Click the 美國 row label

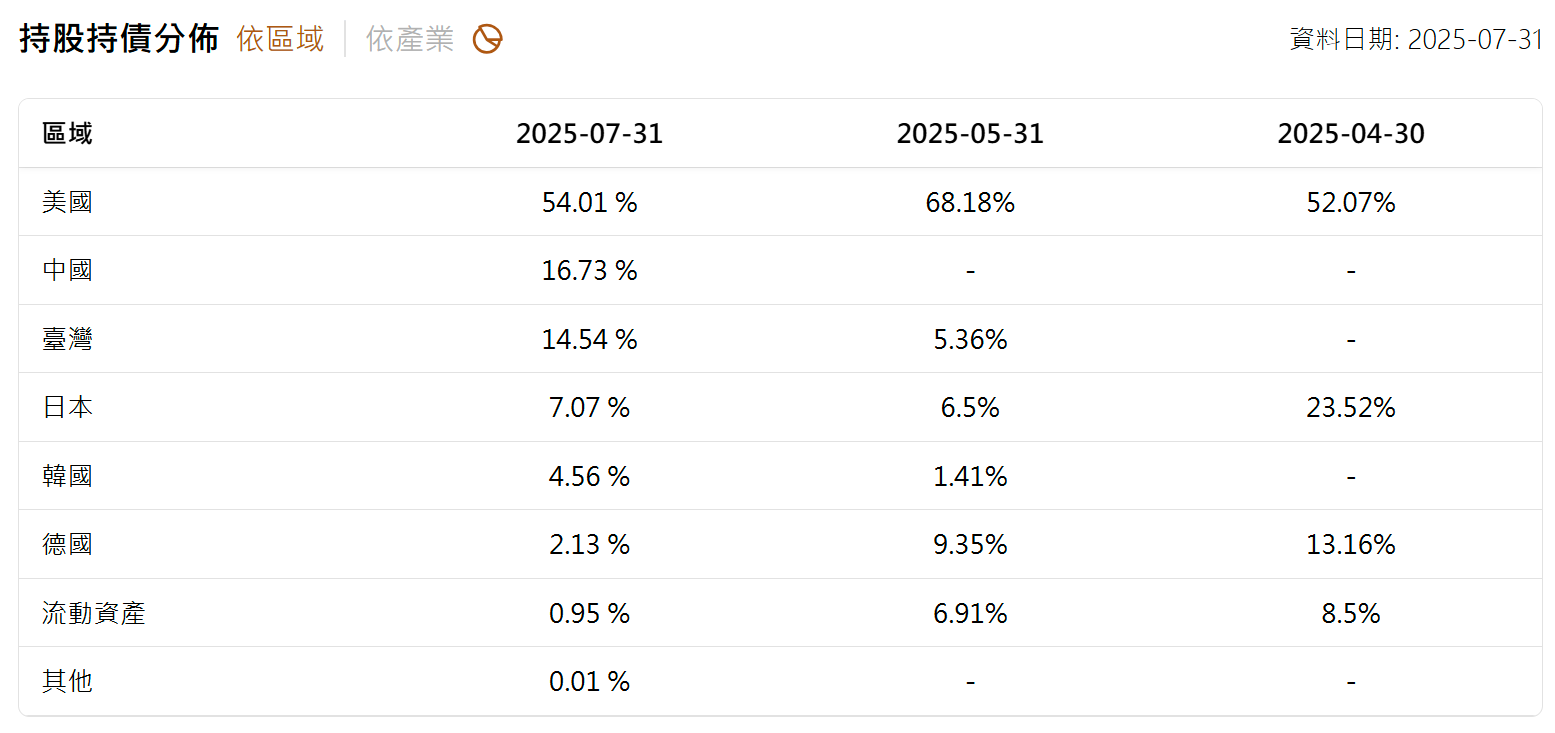point(68,203)
